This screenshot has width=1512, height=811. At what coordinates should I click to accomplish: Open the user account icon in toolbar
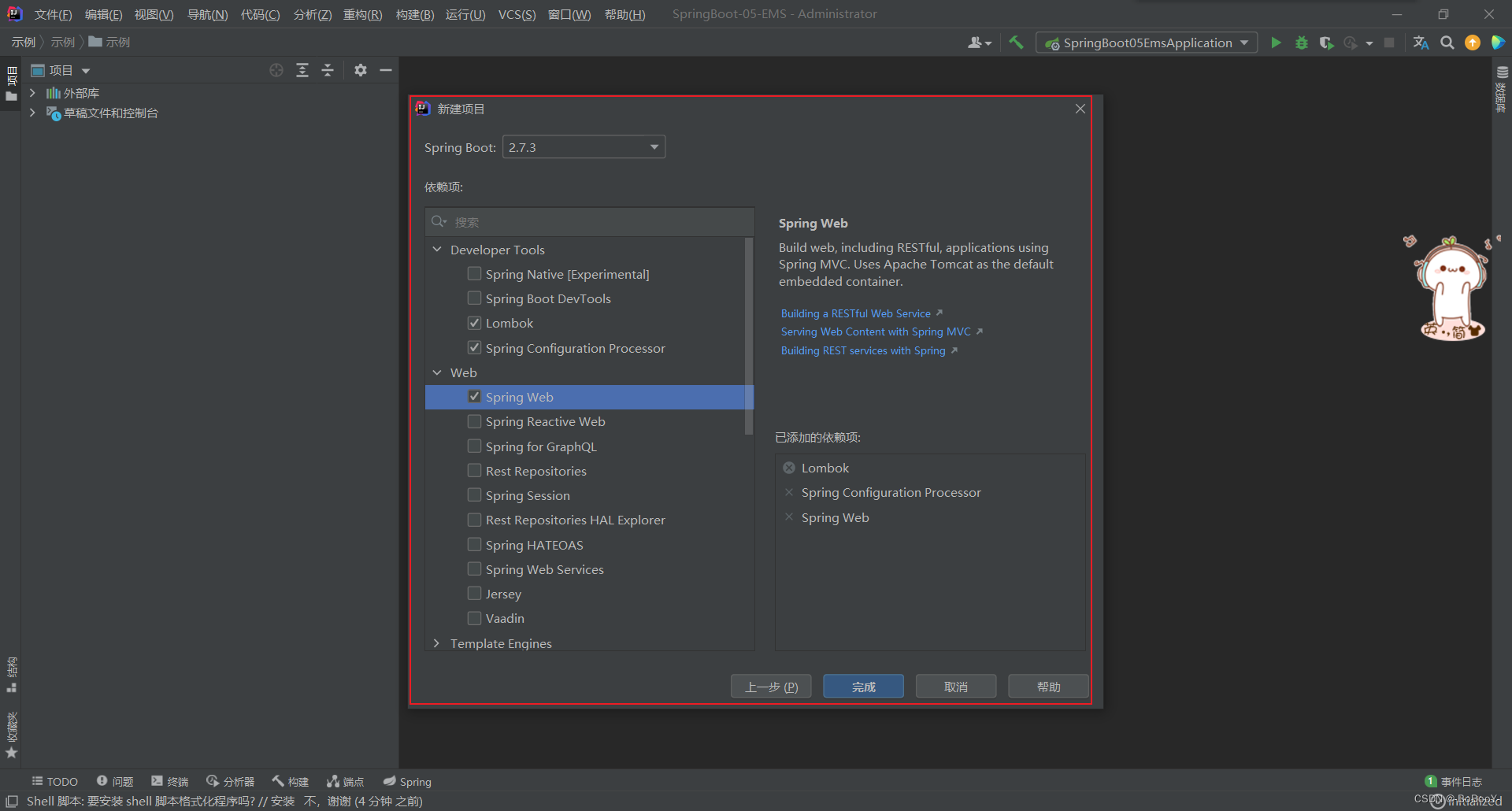point(979,43)
